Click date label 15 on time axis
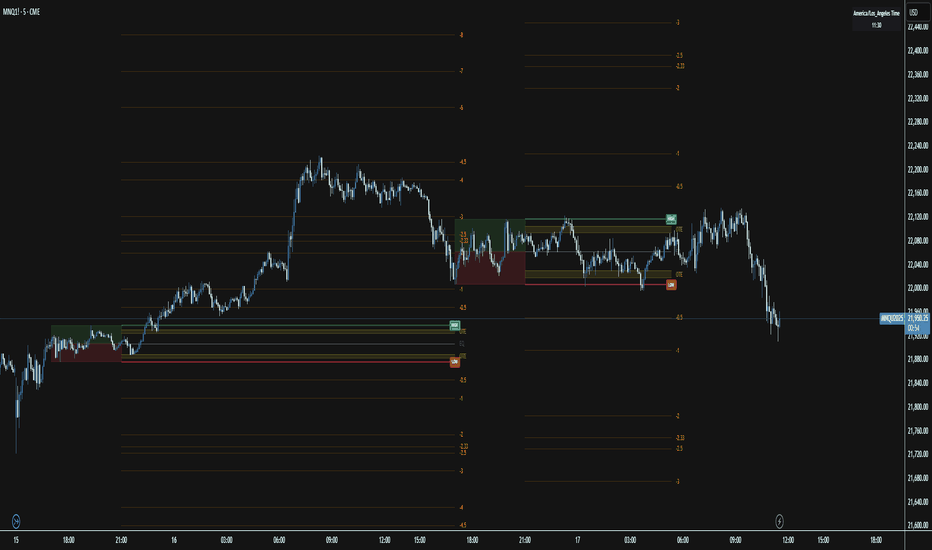Screen dimensions: 932x550 click(x=16, y=540)
